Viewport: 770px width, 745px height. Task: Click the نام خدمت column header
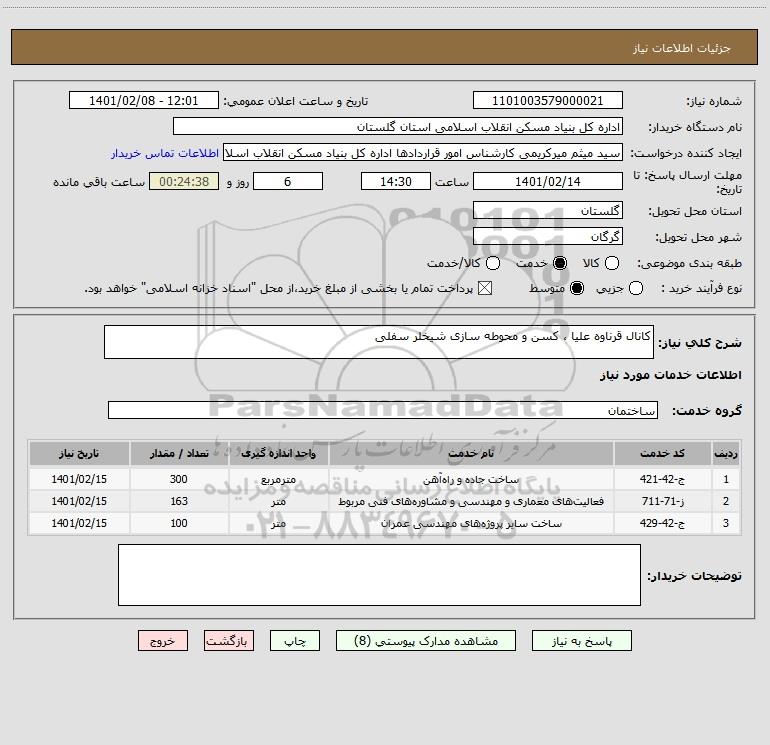[471, 453]
